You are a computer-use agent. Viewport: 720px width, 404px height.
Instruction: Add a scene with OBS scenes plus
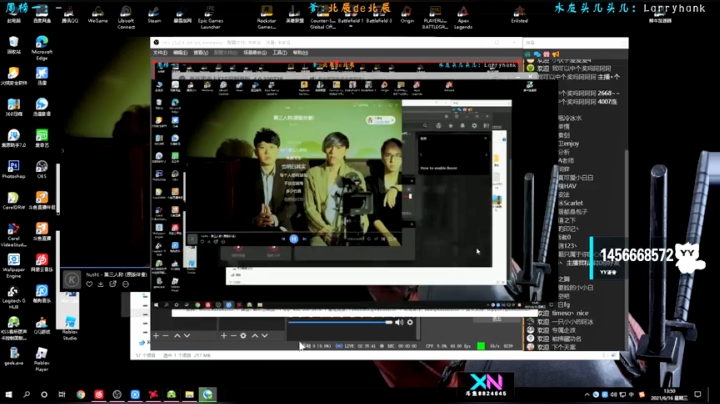[x=156, y=336]
